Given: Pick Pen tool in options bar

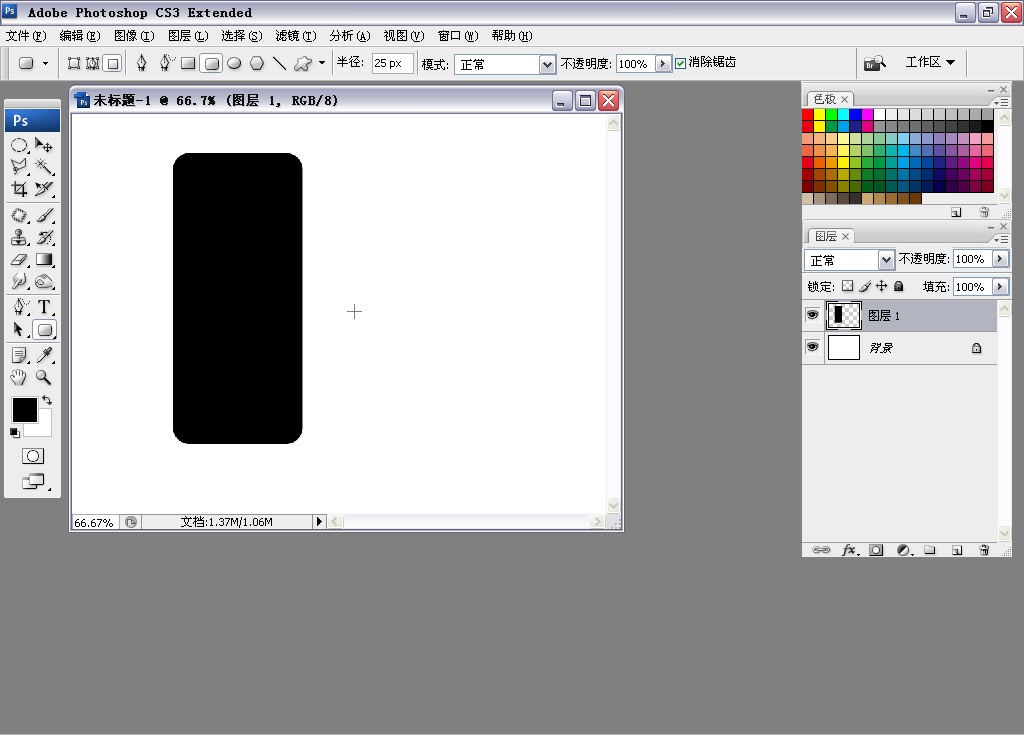Looking at the screenshot, I should [x=142, y=63].
